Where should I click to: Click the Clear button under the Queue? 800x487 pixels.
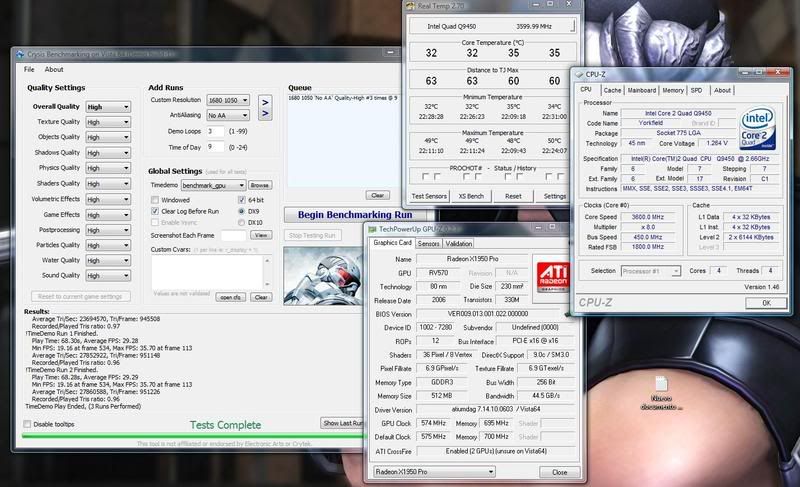pyautogui.click(x=378, y=195)
